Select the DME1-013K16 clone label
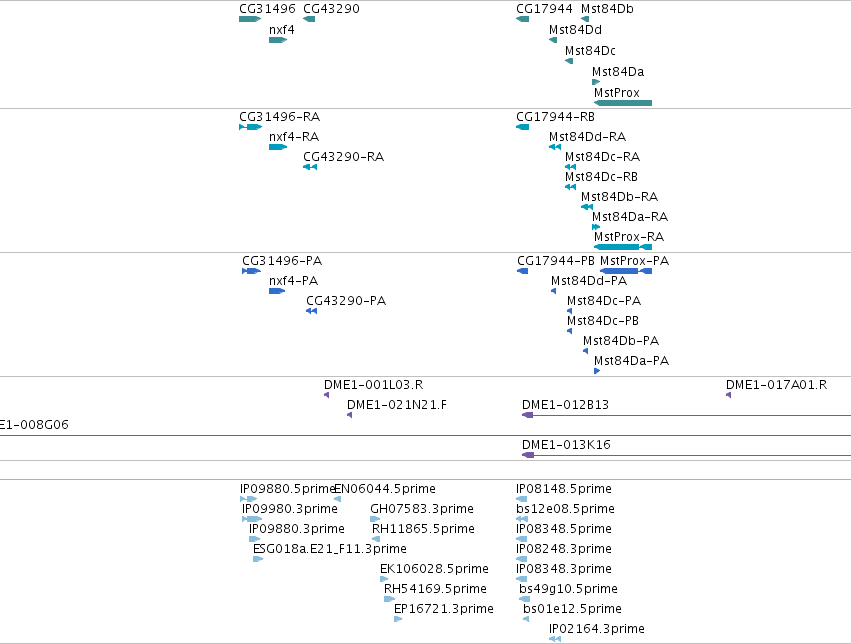This screenshot has height=644, width=851. coord(566,445)
